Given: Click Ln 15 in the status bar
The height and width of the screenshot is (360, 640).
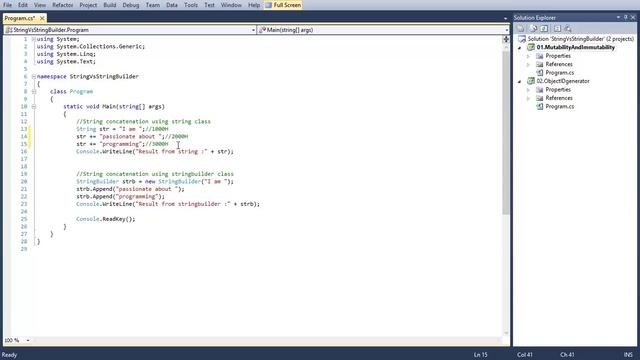Looking at the screenshot, I should (480, 355).
